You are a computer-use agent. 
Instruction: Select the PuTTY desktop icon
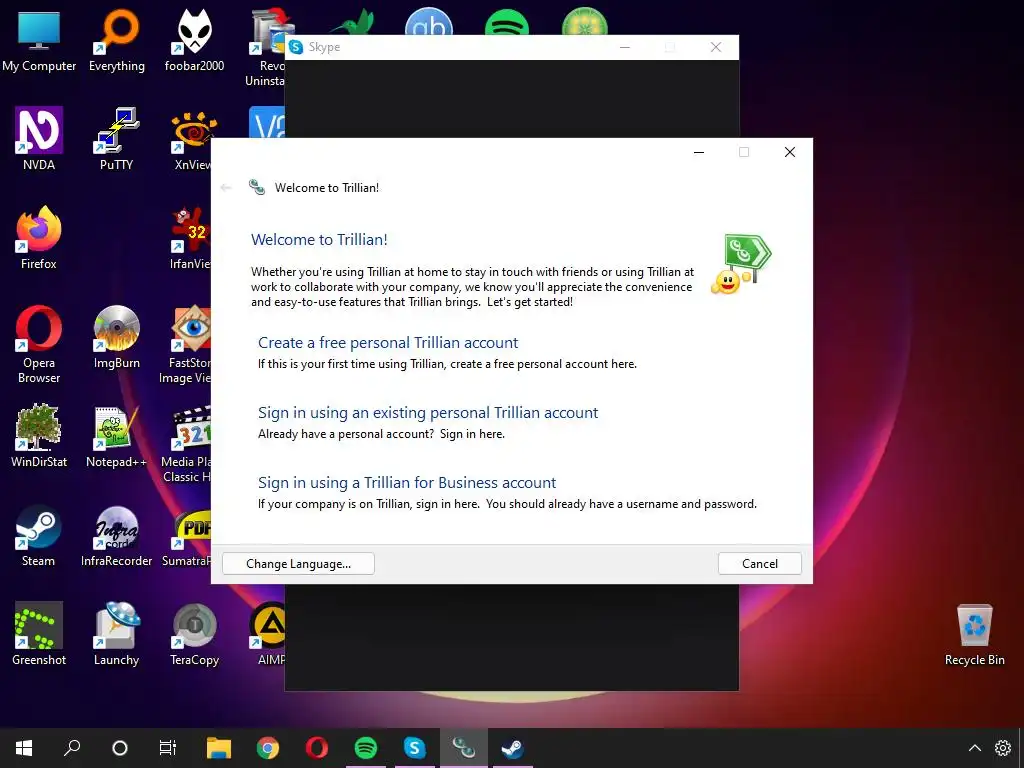coord(116,138)
